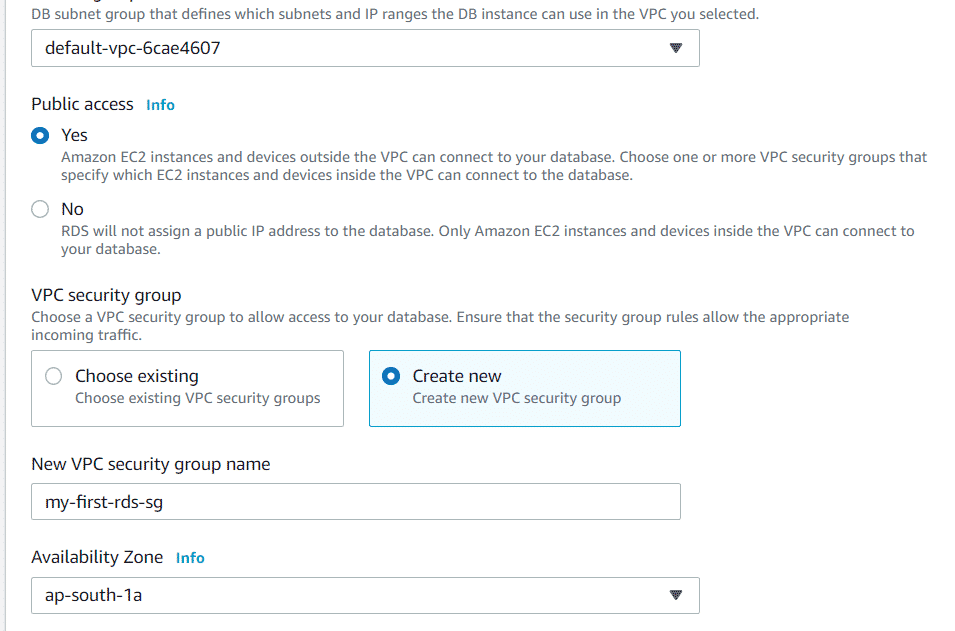Click New VPC security group name field

click(356, 502)
